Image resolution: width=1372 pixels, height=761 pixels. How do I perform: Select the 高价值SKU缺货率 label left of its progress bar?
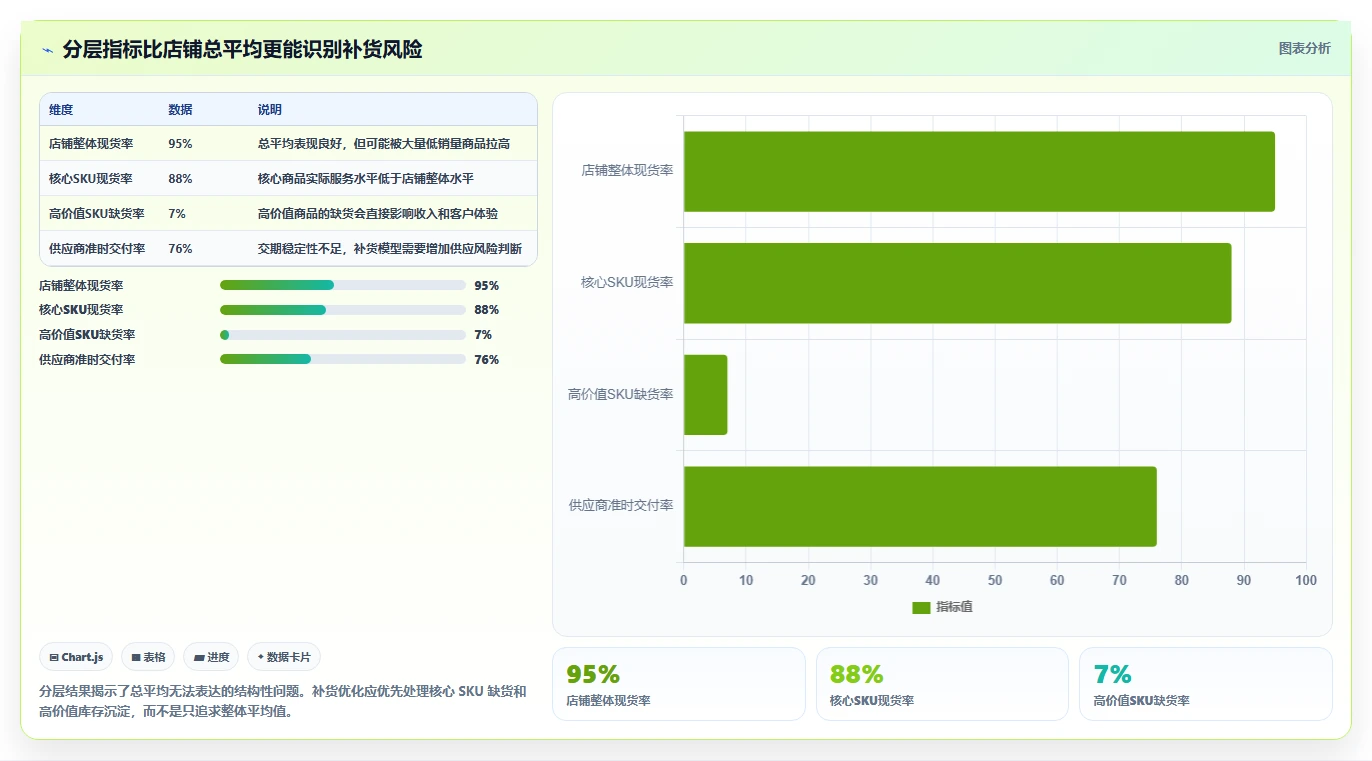tap(87, 335)
